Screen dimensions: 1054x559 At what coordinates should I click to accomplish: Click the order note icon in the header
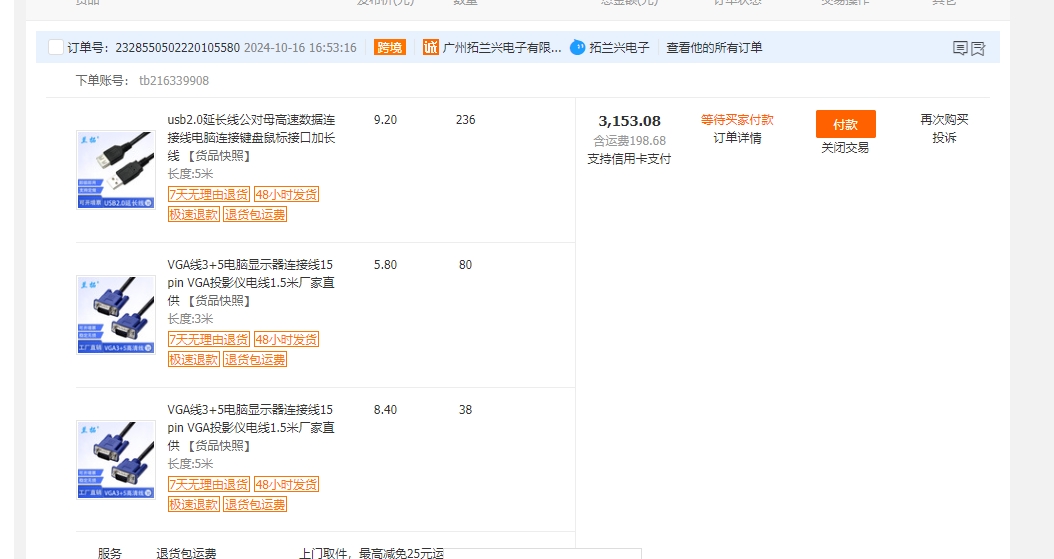point(960,48)
